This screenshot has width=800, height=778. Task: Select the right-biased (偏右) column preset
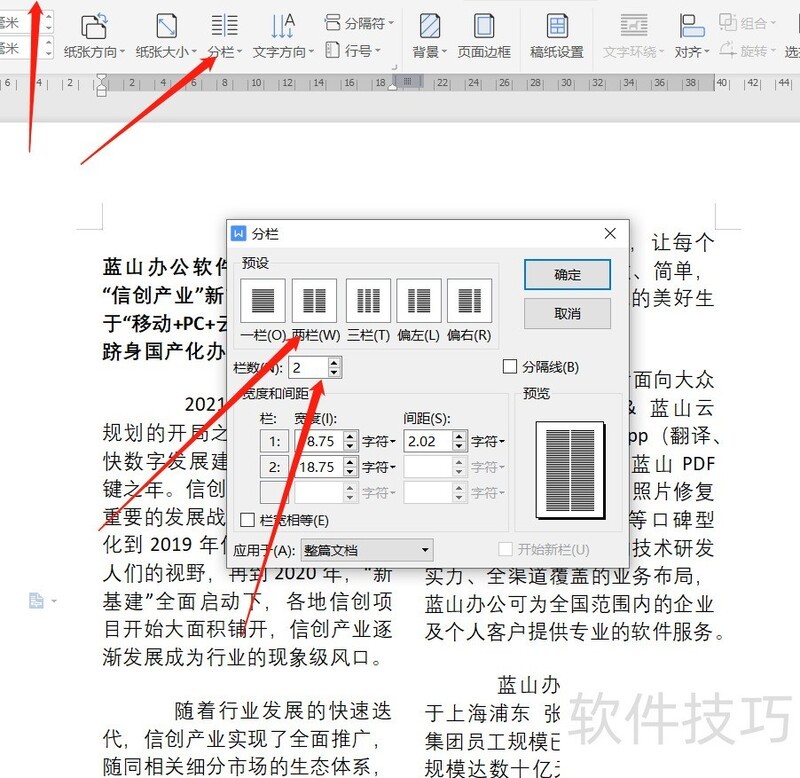[x=469, y=300]
